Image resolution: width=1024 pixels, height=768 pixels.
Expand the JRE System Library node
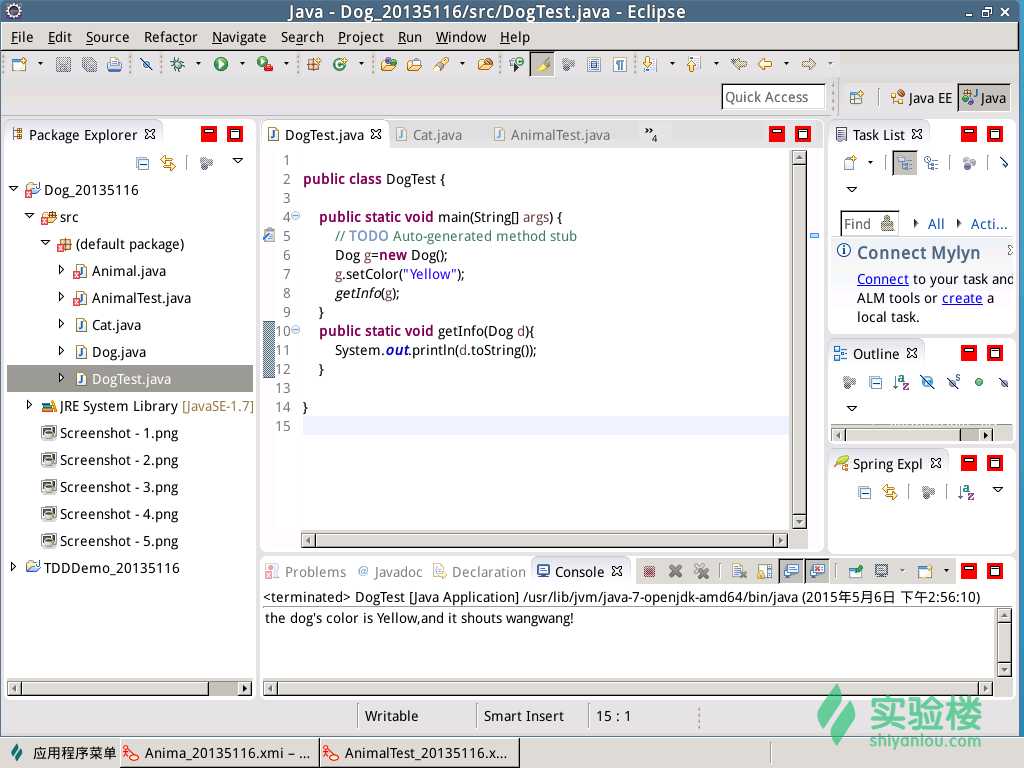point(29,405)
